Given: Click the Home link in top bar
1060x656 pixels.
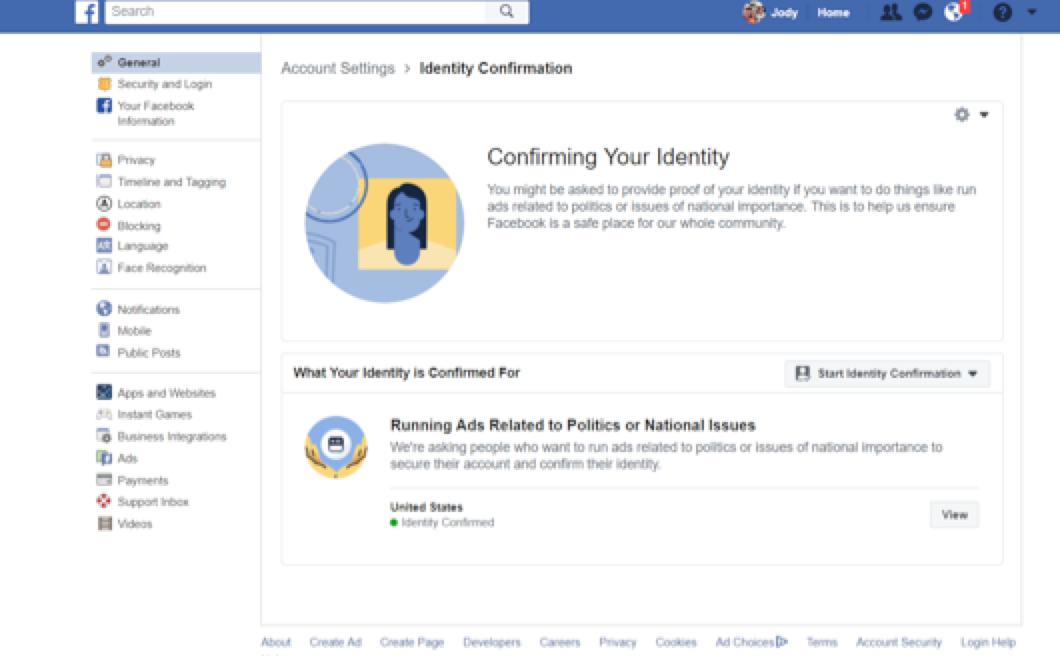Looking at the screenshot, I should pos(833,12).
